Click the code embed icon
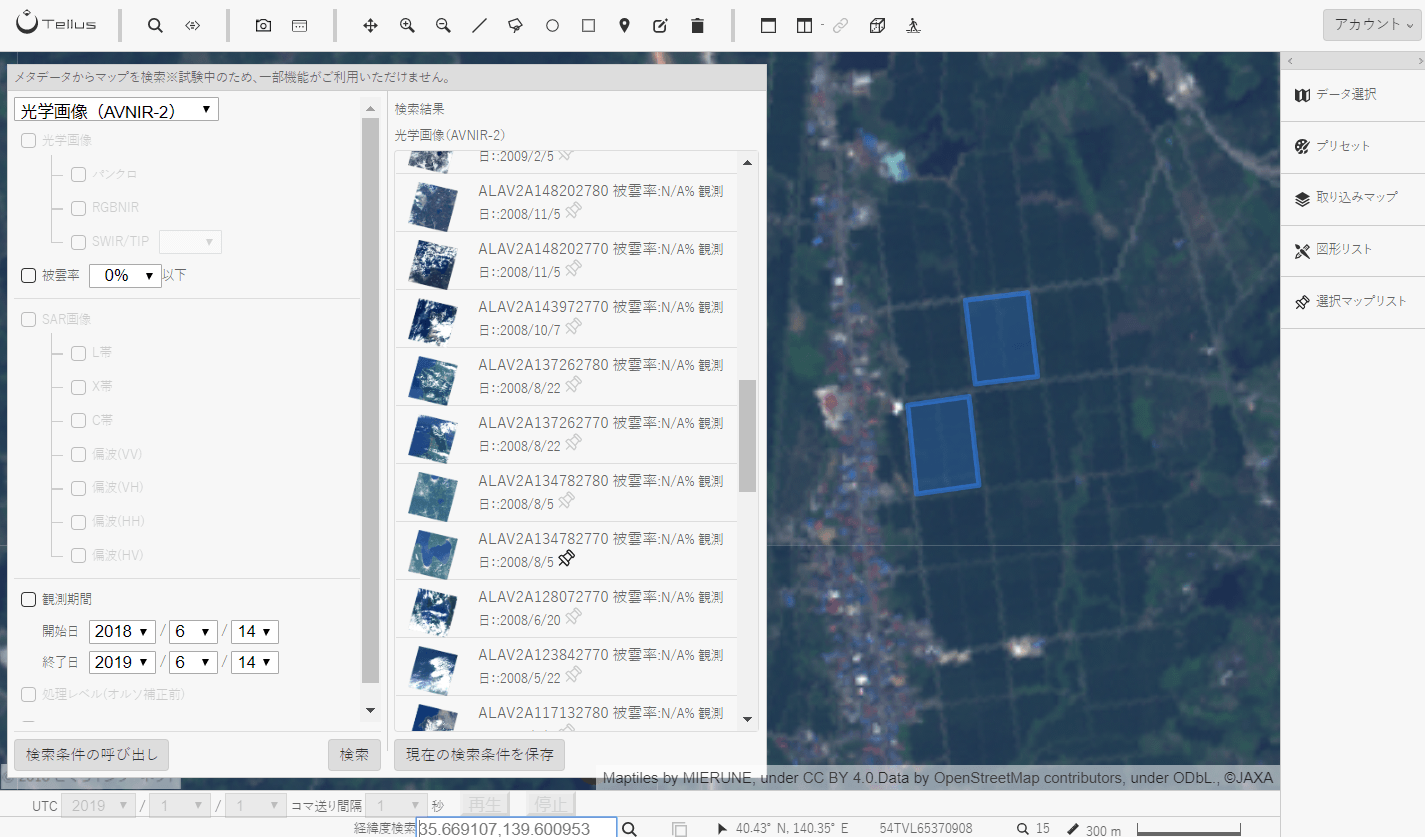Viewport: 1425px width, 837px height. click(193, 26)
